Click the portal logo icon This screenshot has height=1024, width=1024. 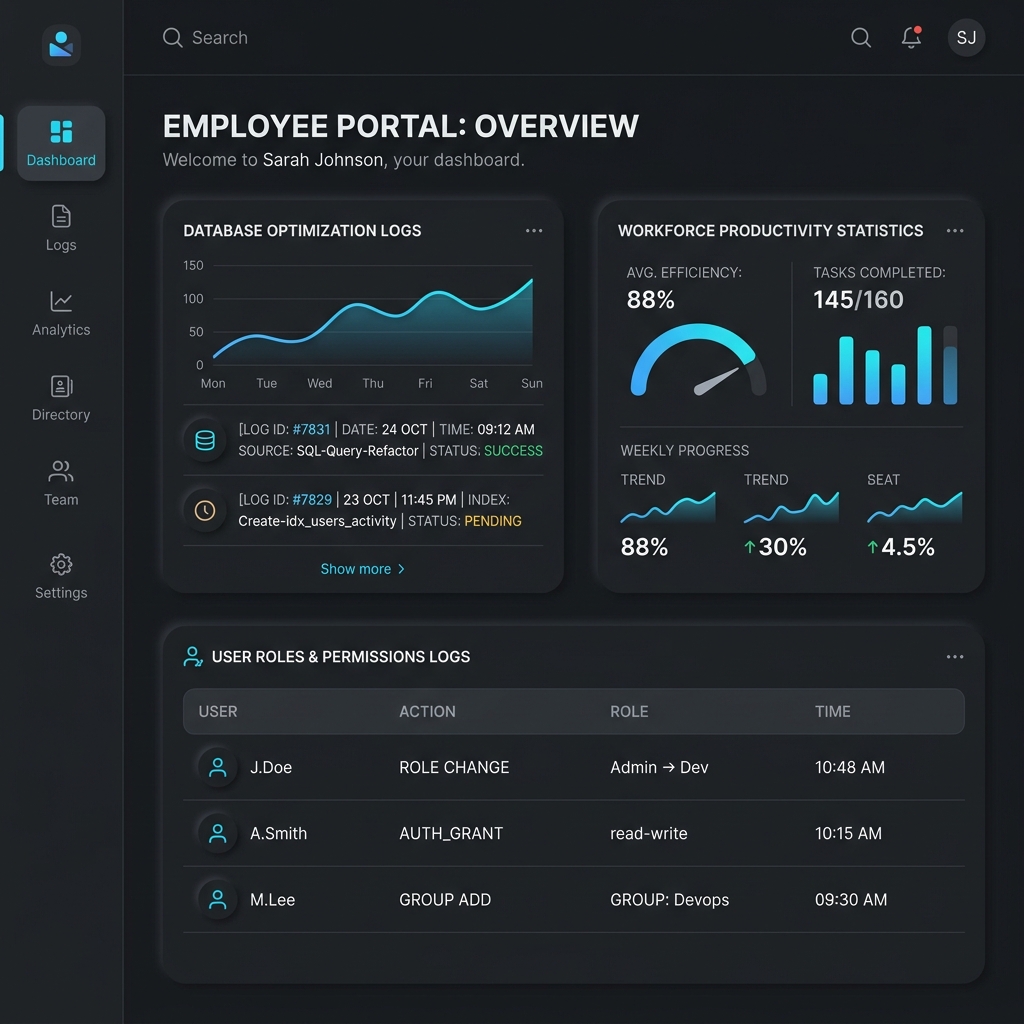pyautogui.click(x=61, y=44)
